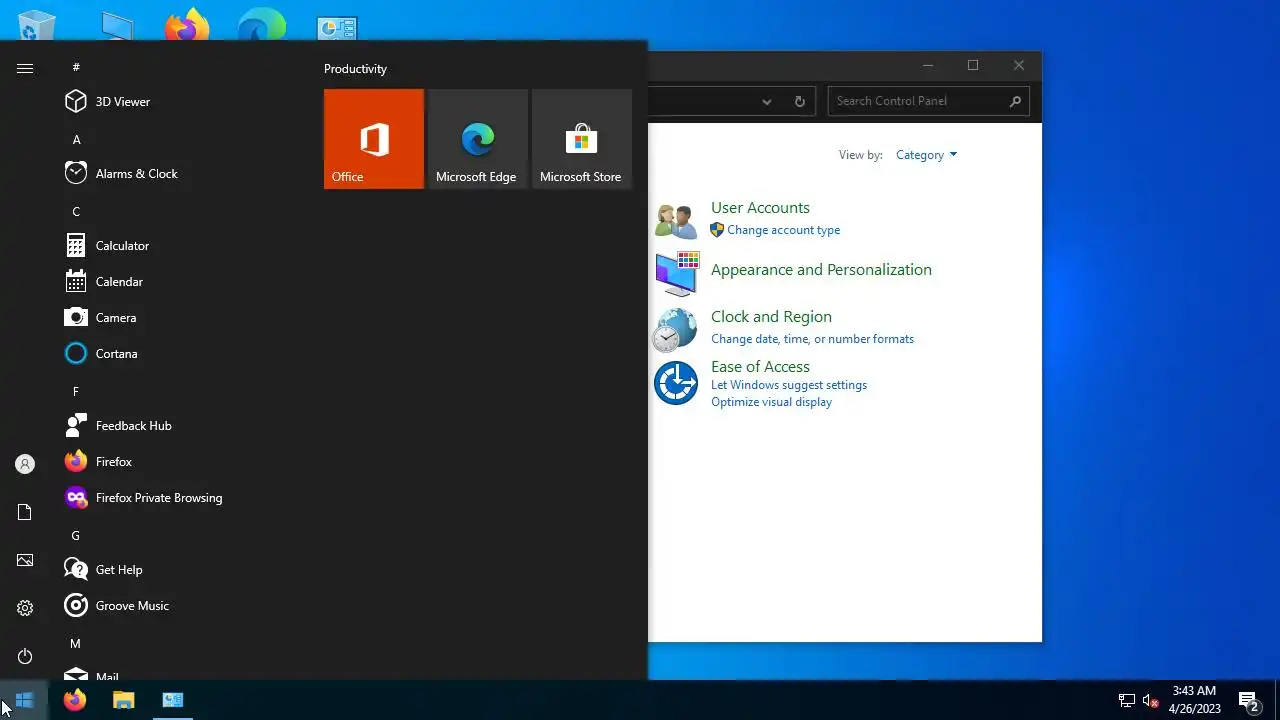Image resolution: width=1280 pixels, height=720 pixels.
Task: Open the View by Category dropdown
Action: [926, 155]
